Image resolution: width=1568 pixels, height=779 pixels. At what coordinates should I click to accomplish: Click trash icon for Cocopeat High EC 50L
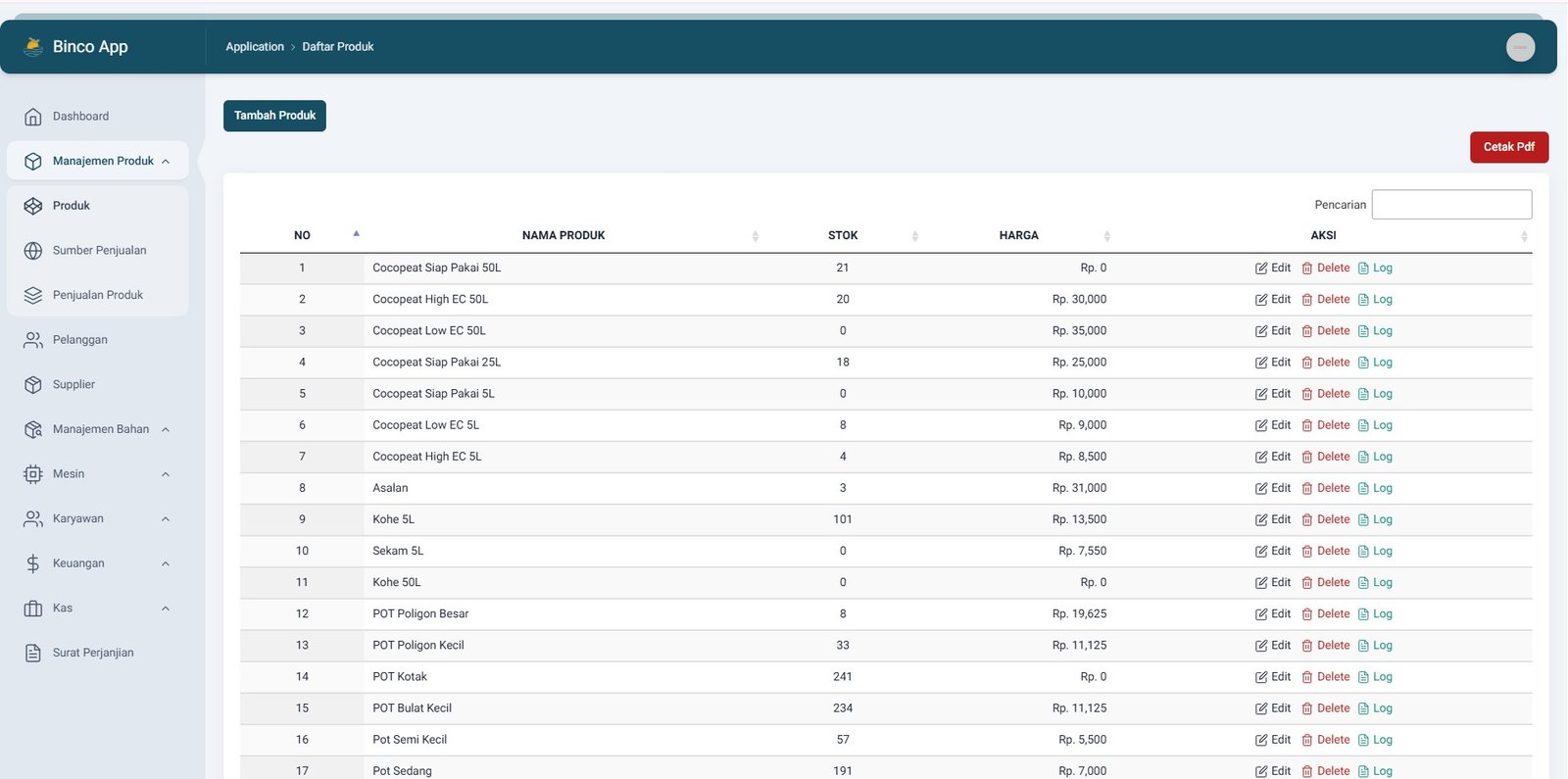[x=1307, y=300]
